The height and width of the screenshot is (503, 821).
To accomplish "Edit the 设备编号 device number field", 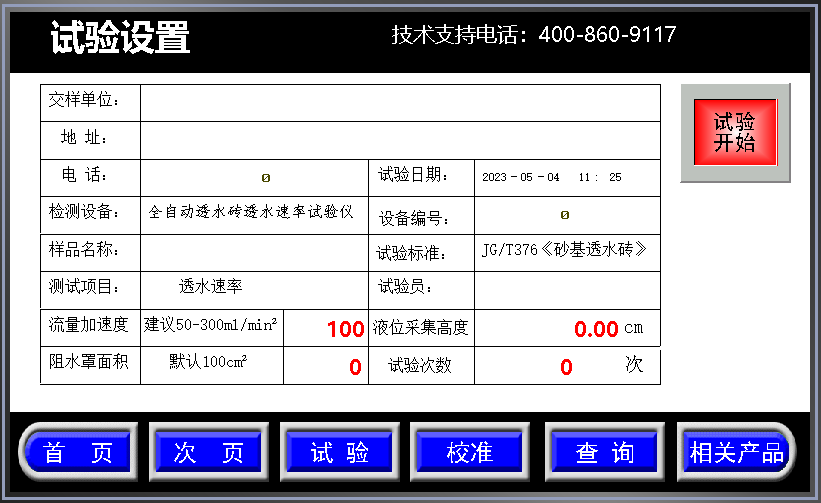I will point(566,215).
